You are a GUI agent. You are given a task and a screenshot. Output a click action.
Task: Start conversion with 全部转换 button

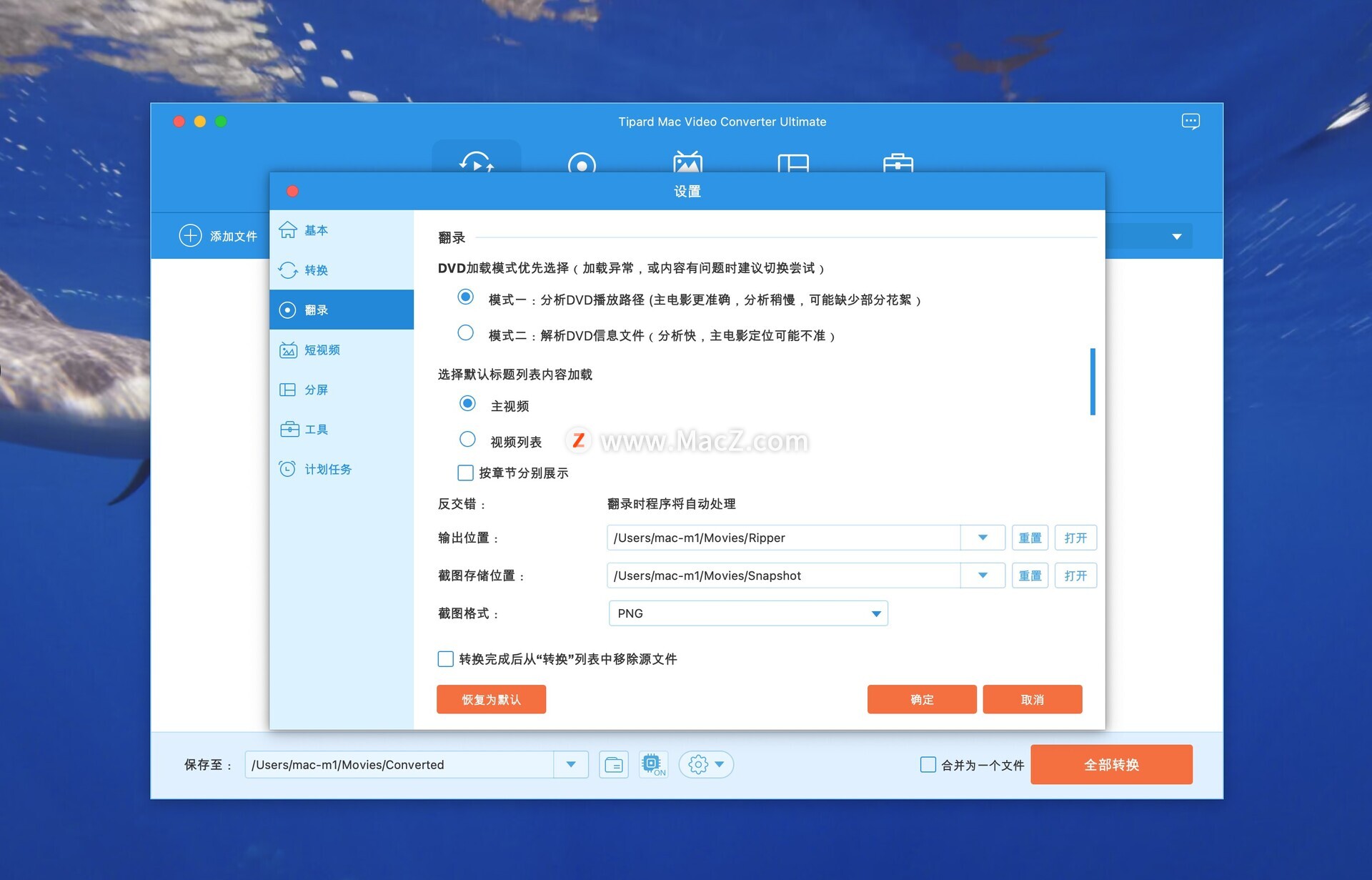point(1111,765)
